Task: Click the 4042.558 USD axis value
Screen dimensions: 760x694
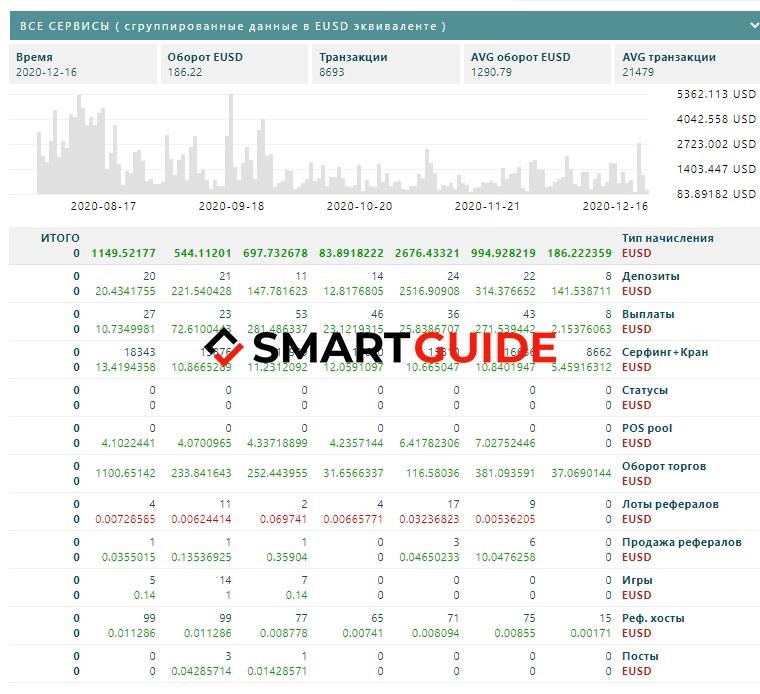Action: point(716,119)
